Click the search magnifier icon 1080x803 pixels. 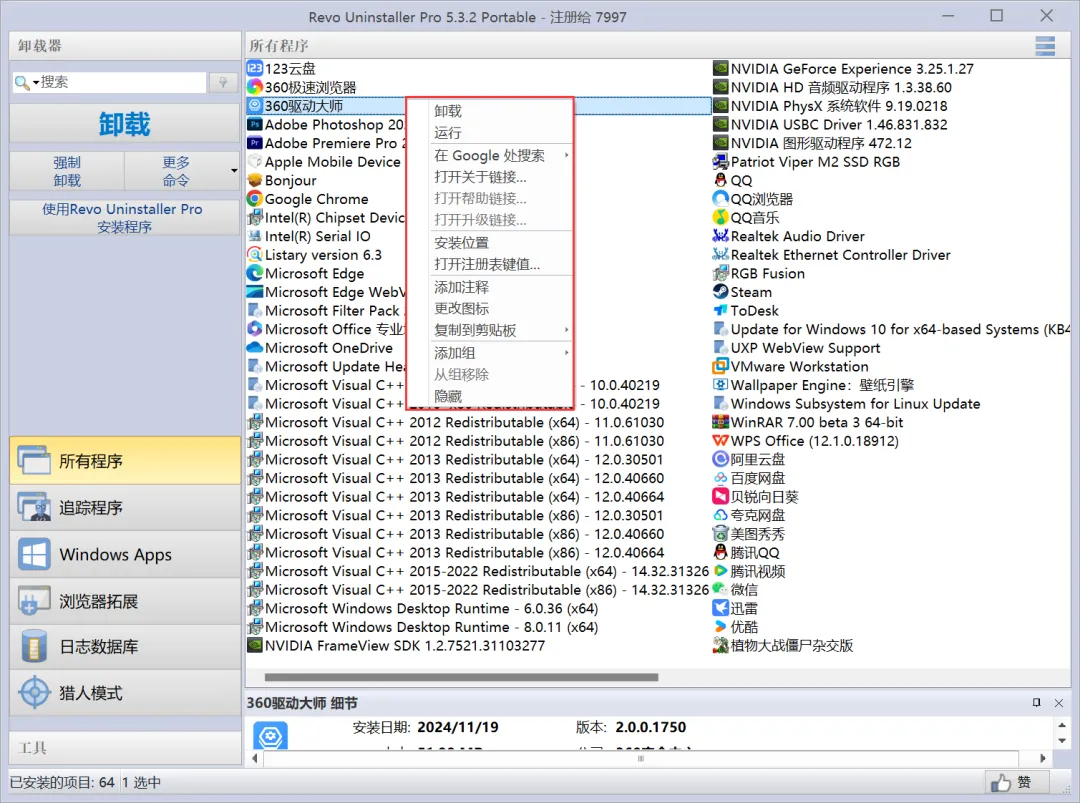(x=22, y=81)
